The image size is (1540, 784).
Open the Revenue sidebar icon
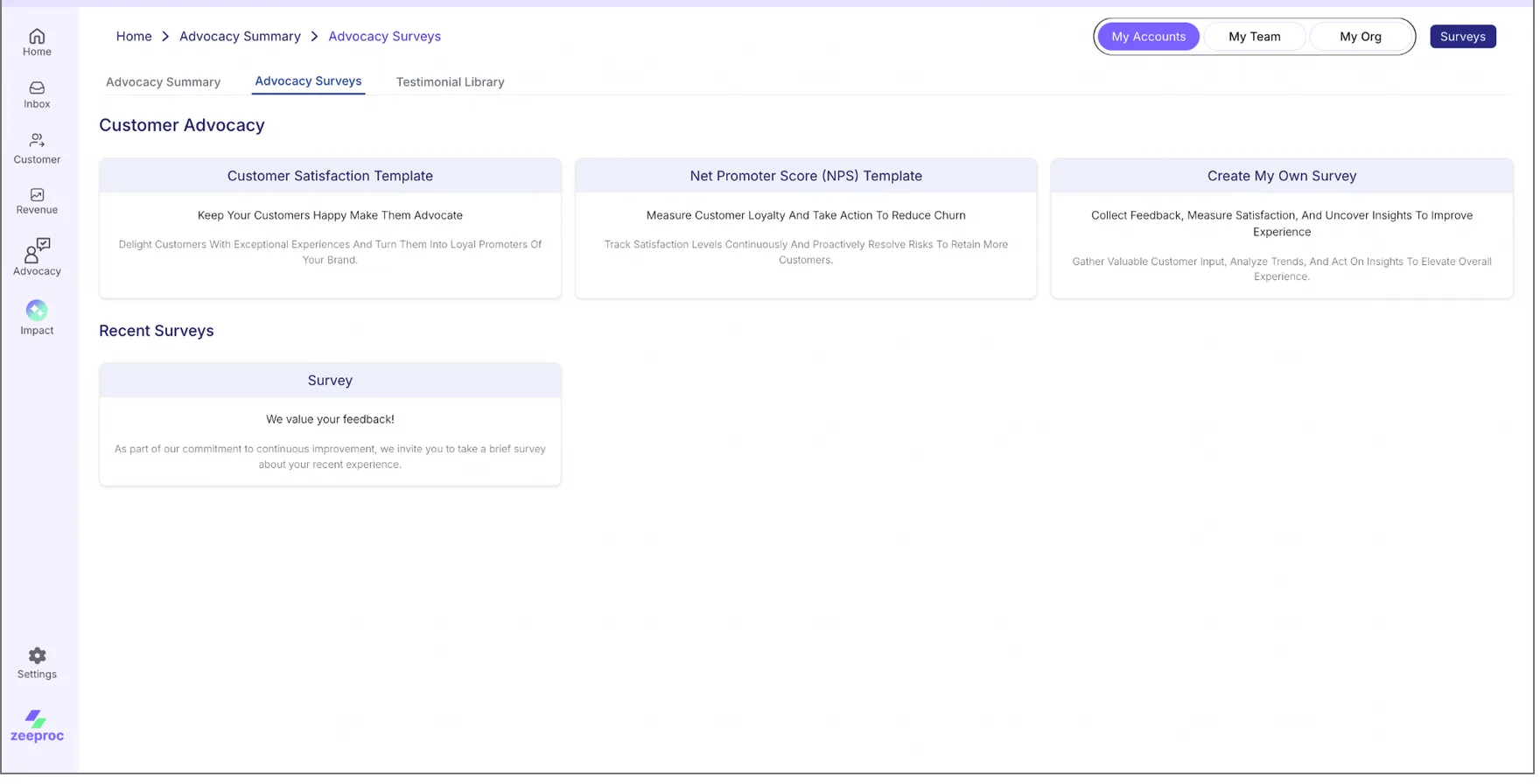point(37,201)
